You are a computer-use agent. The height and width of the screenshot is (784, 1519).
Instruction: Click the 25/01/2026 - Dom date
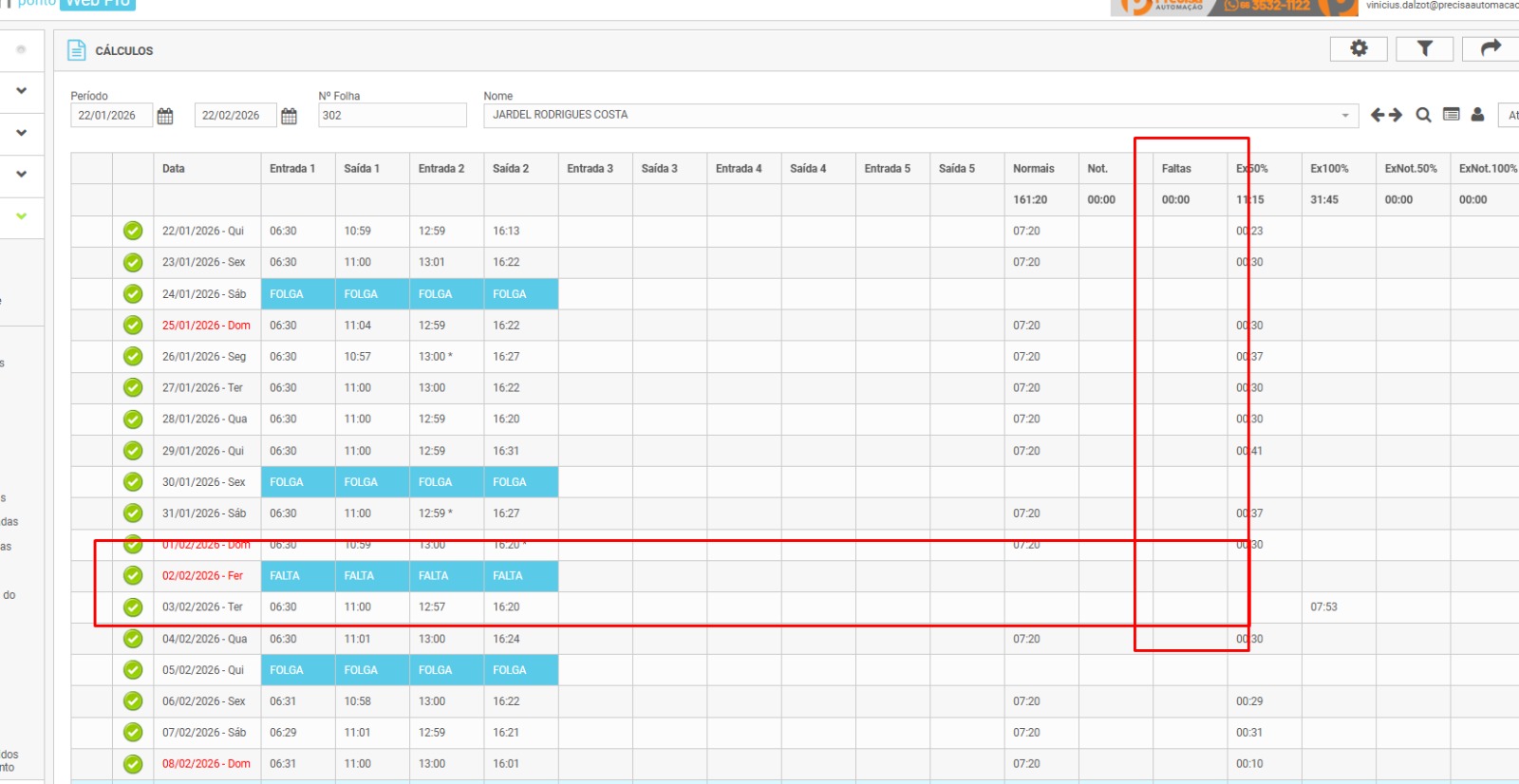click(x=206, y=326)
